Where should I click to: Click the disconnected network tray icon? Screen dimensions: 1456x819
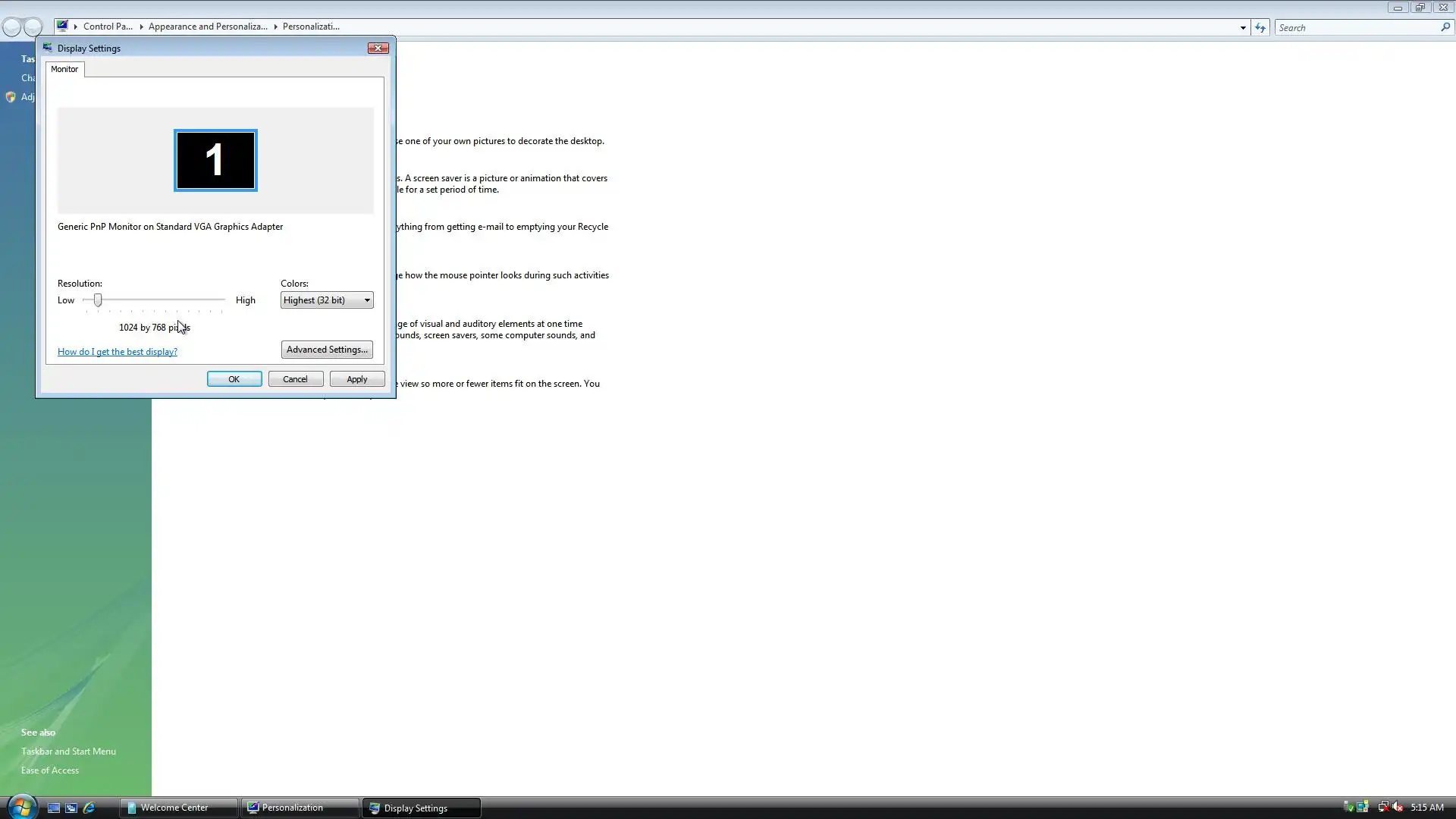(1383, 807)
